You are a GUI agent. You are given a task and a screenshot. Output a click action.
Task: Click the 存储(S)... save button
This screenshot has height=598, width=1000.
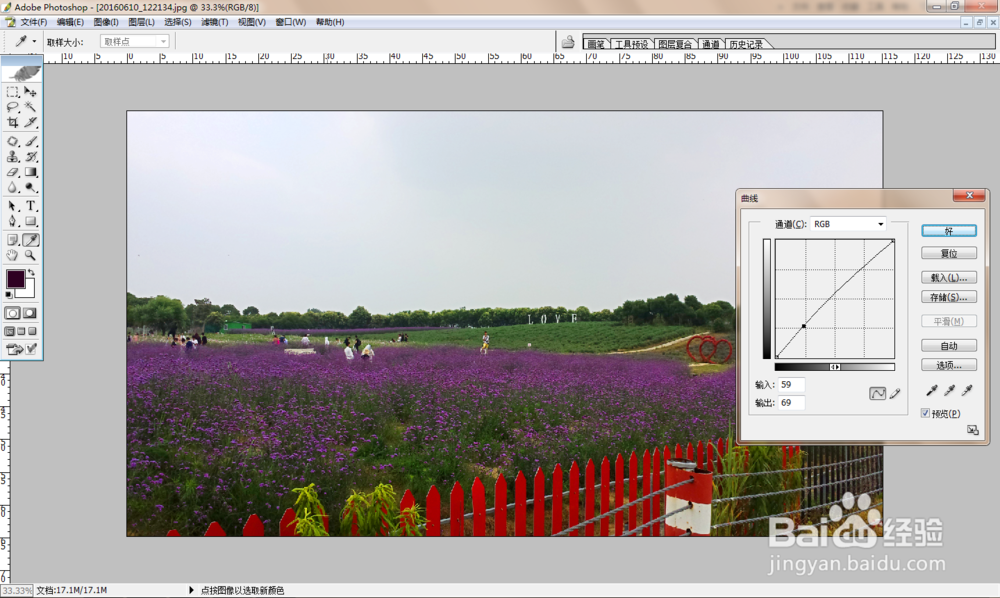pyautogui.click(x=949, y=297)
